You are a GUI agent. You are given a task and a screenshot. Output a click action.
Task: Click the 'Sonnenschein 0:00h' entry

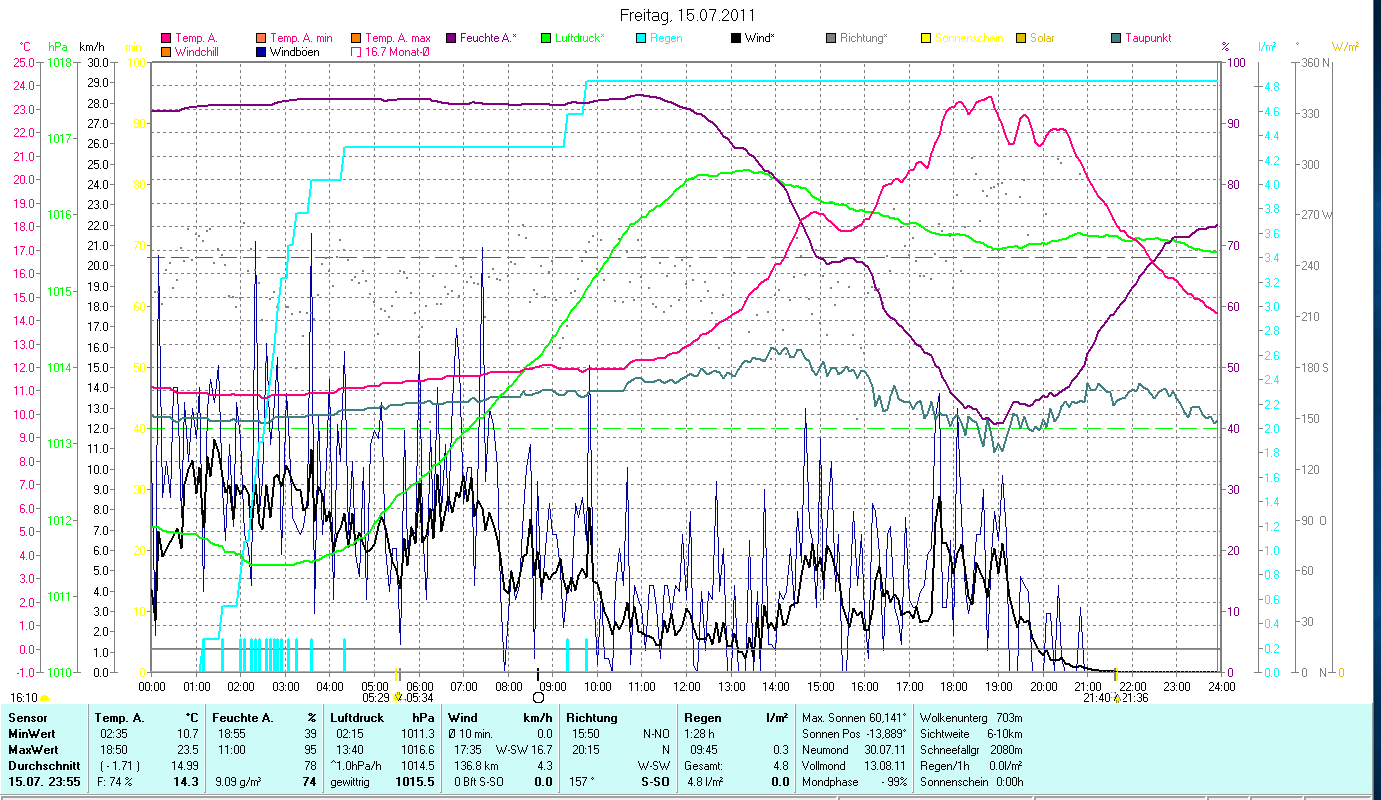pyautogui.click(x=973, y=782)
